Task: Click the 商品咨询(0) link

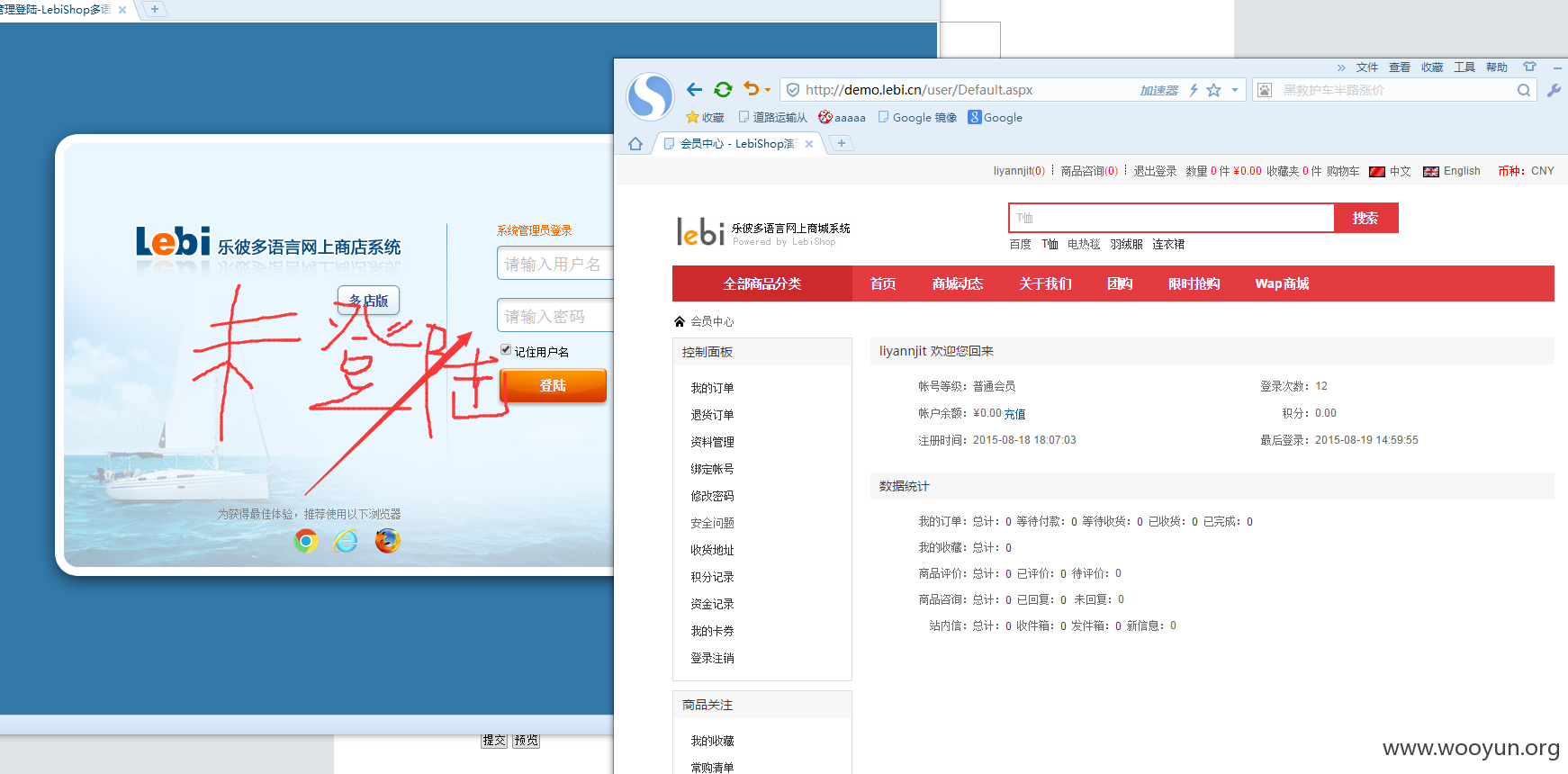Action: [1089, 171]
